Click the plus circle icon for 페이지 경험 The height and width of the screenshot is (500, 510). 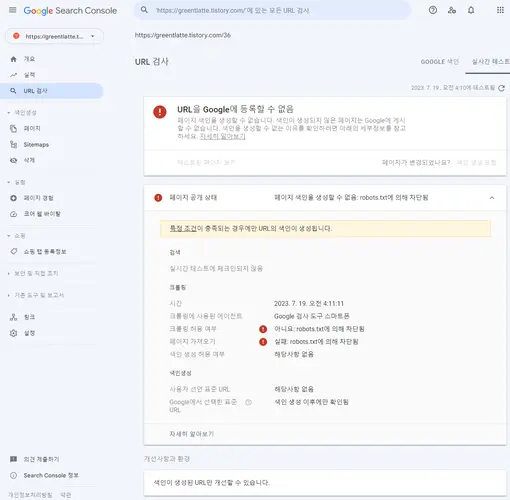13,198
